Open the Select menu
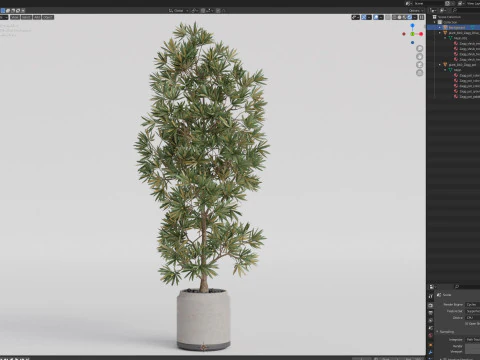Image resolution: width=480 pixels, height=360 pixels. 26,17
